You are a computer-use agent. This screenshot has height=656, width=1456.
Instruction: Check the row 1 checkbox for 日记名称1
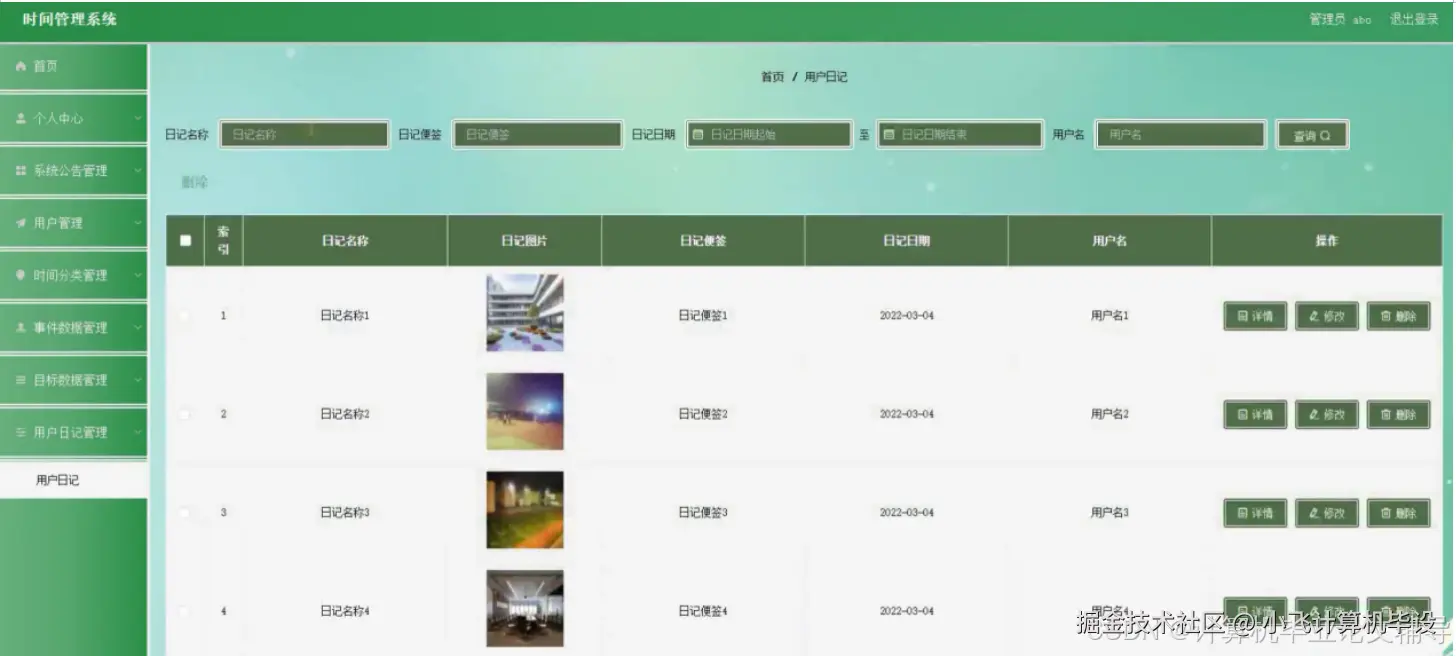[x=185, y=315]
